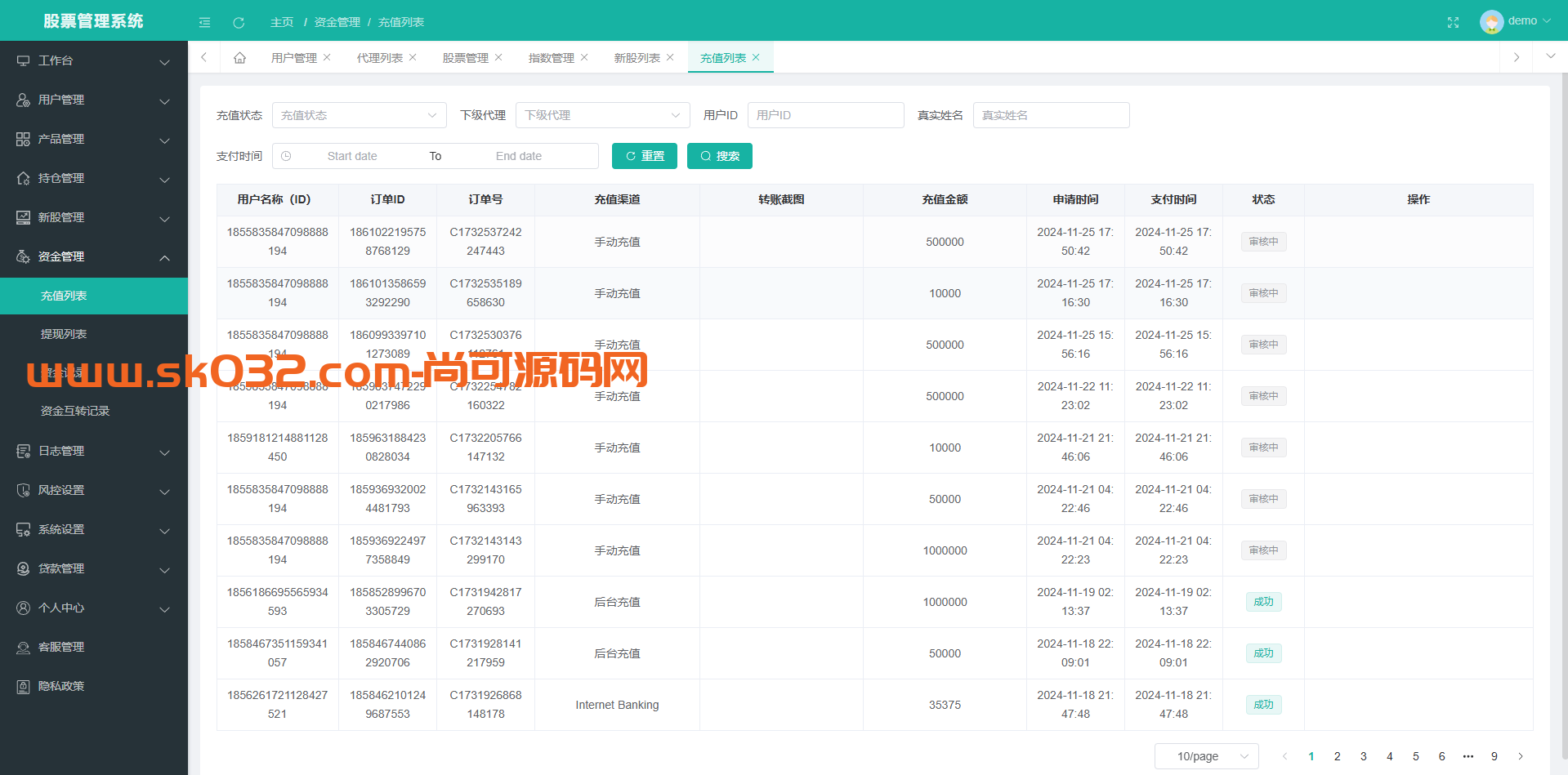Open 资金互转记录 in sidebar
This screenshot has height=775, width=1568.
tap(94, 411)
